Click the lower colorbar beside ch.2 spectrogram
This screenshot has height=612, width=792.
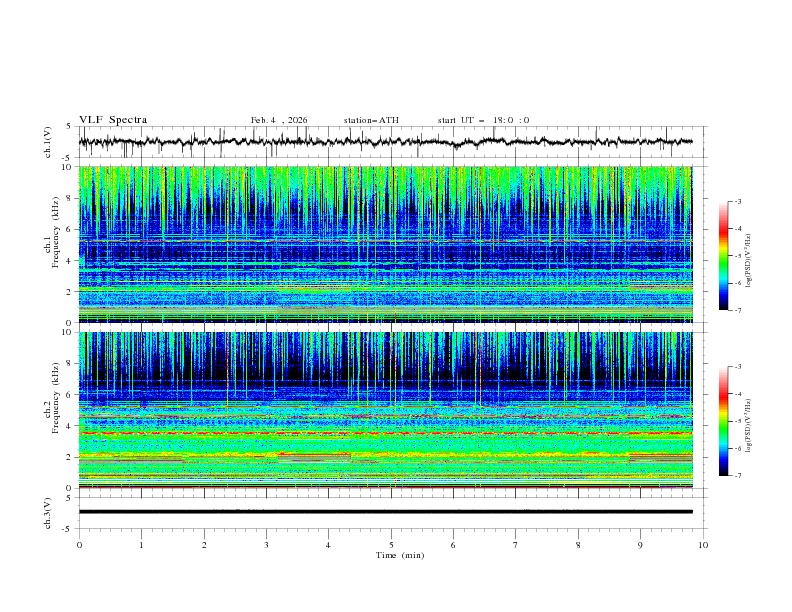click(724, 421)
